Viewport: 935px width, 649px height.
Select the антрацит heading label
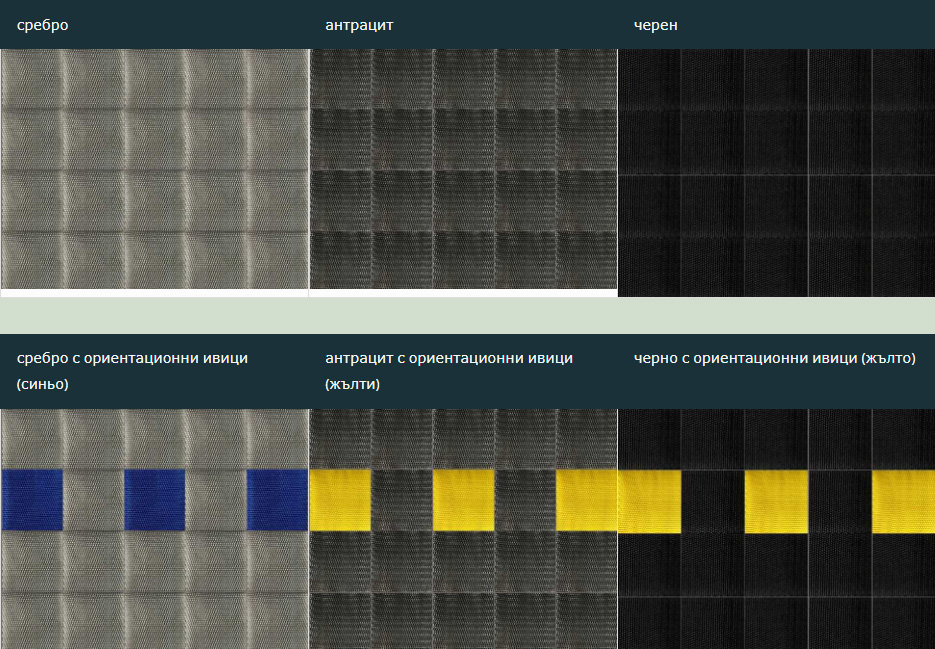coord(359,25)
